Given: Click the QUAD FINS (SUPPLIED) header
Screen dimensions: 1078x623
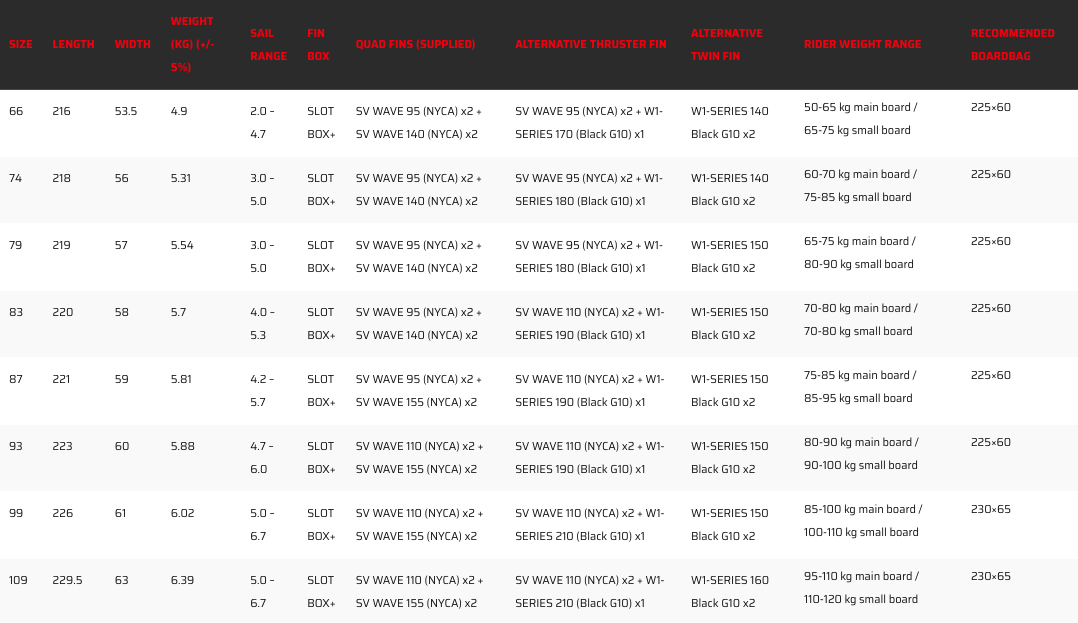Looking at the screenshot, I should click(415, 44).
